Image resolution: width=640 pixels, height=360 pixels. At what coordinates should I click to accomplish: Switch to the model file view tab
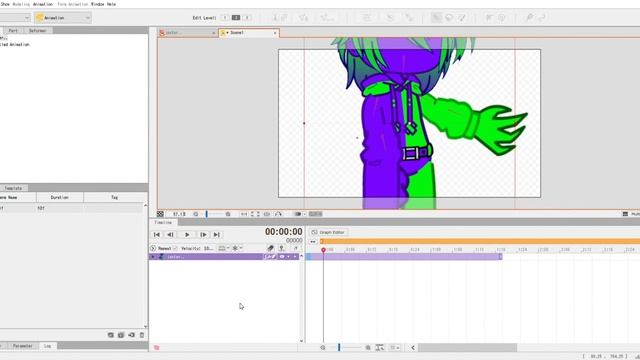[187, 33]
